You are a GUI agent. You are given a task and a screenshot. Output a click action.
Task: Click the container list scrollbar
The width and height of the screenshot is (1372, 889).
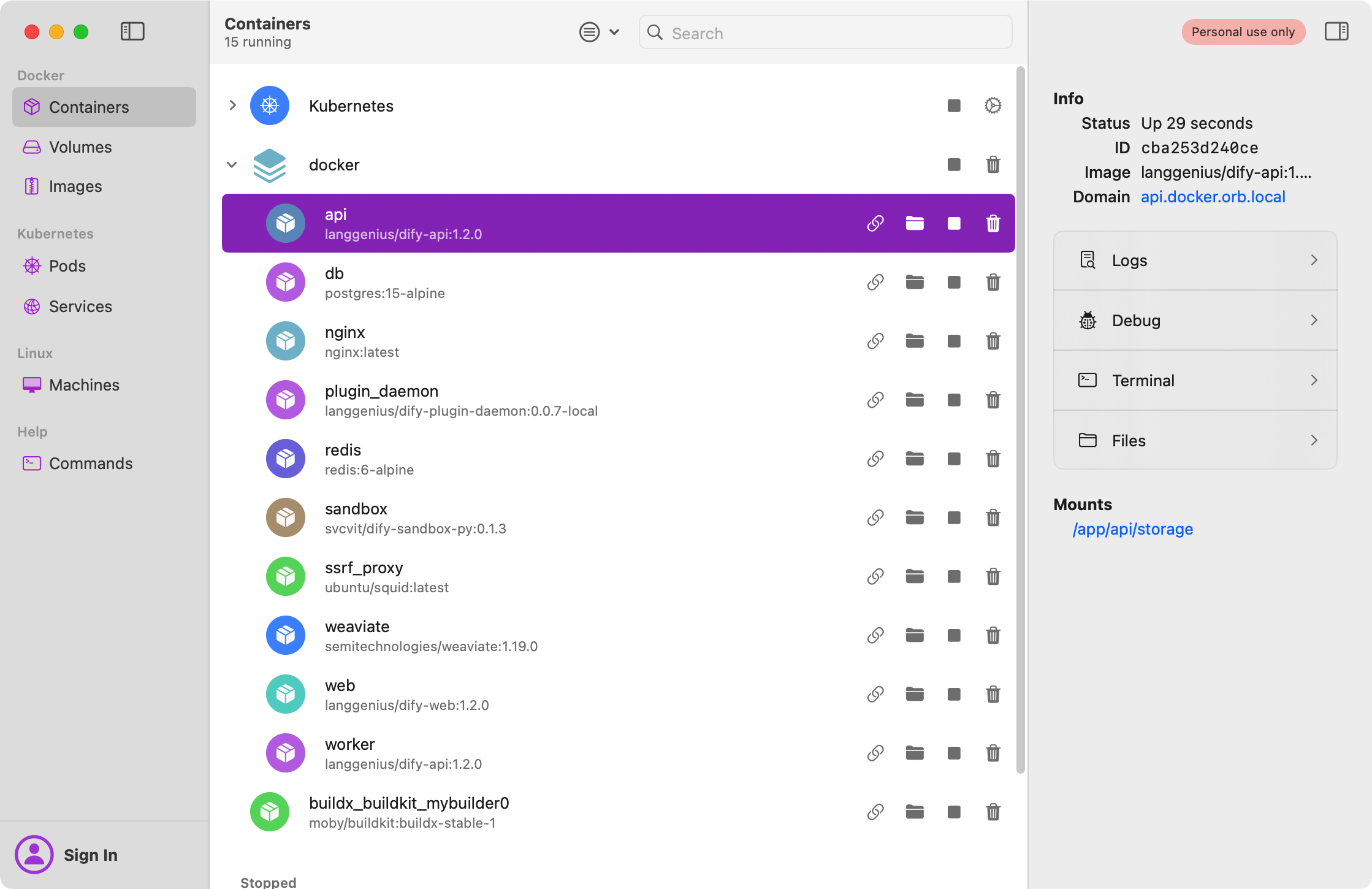click(x=1020, y=417)
